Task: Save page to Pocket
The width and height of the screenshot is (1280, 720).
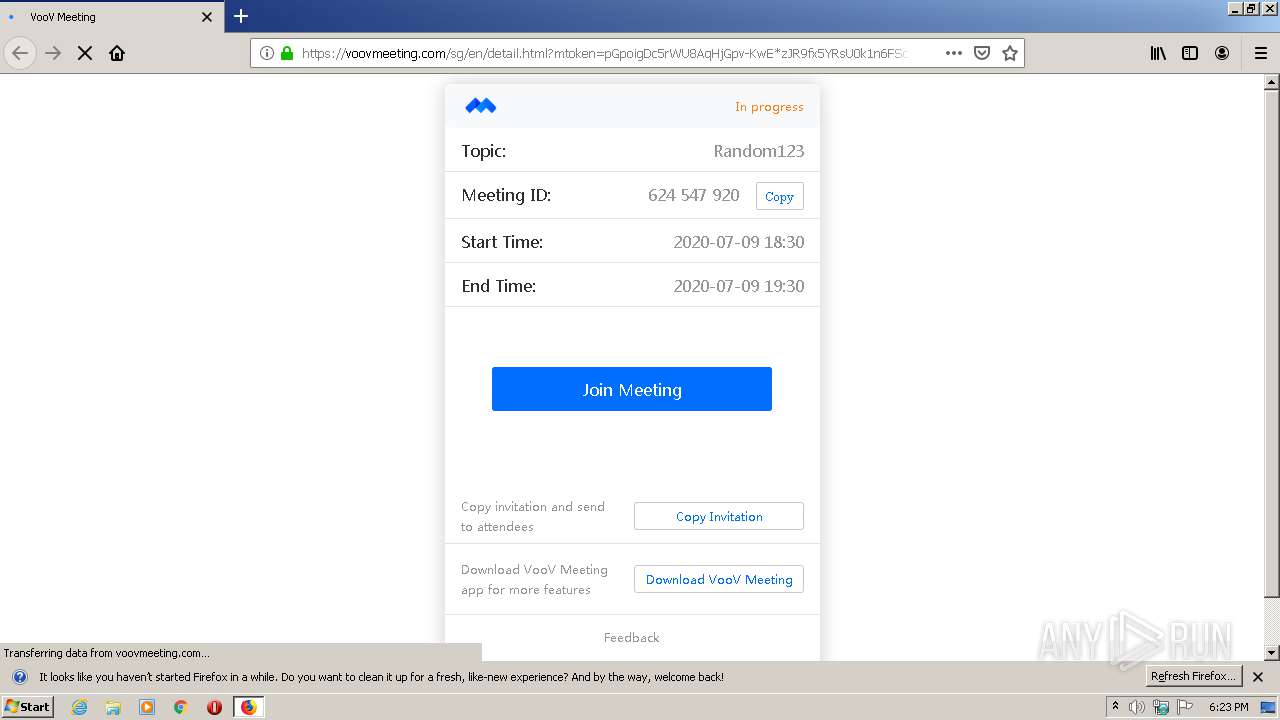Action: (x=982, y=53)
